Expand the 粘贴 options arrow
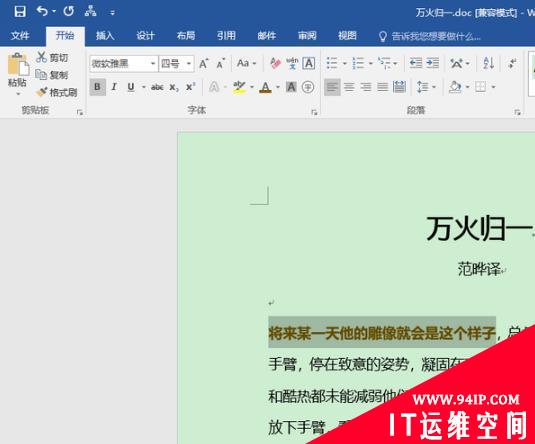The image size is (535, 444). (x=18, y=94)
